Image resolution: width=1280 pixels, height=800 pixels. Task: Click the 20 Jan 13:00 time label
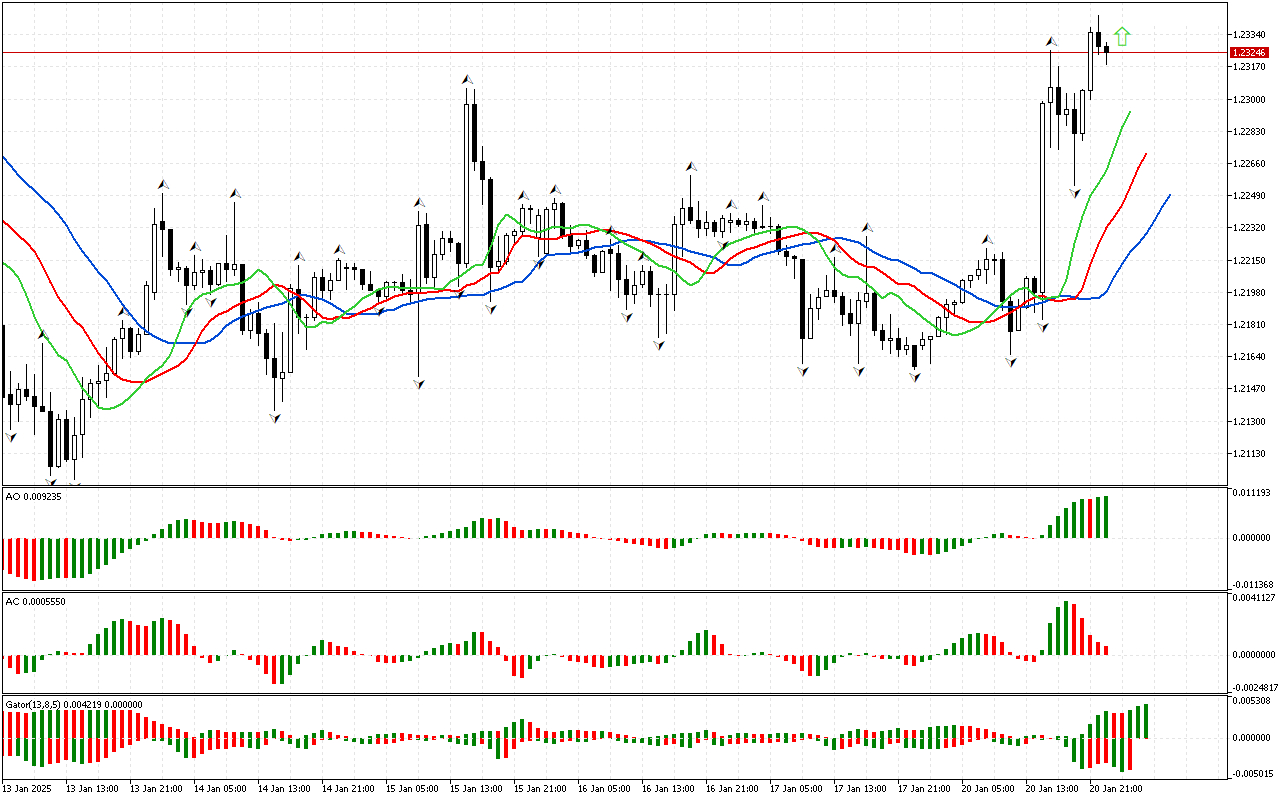pyautogui.click(x=1053, y=789)
